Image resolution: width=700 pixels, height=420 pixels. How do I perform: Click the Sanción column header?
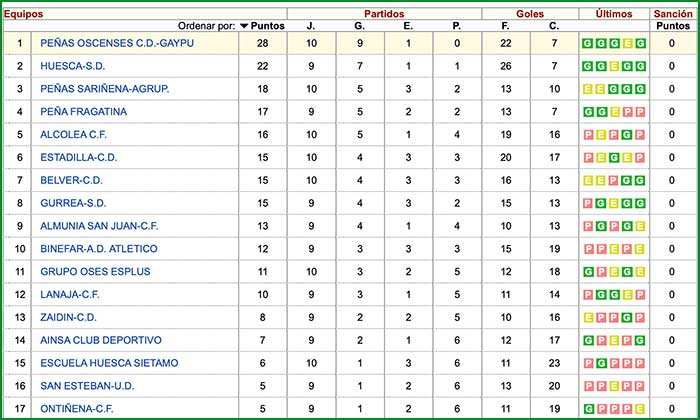[672, 12]
